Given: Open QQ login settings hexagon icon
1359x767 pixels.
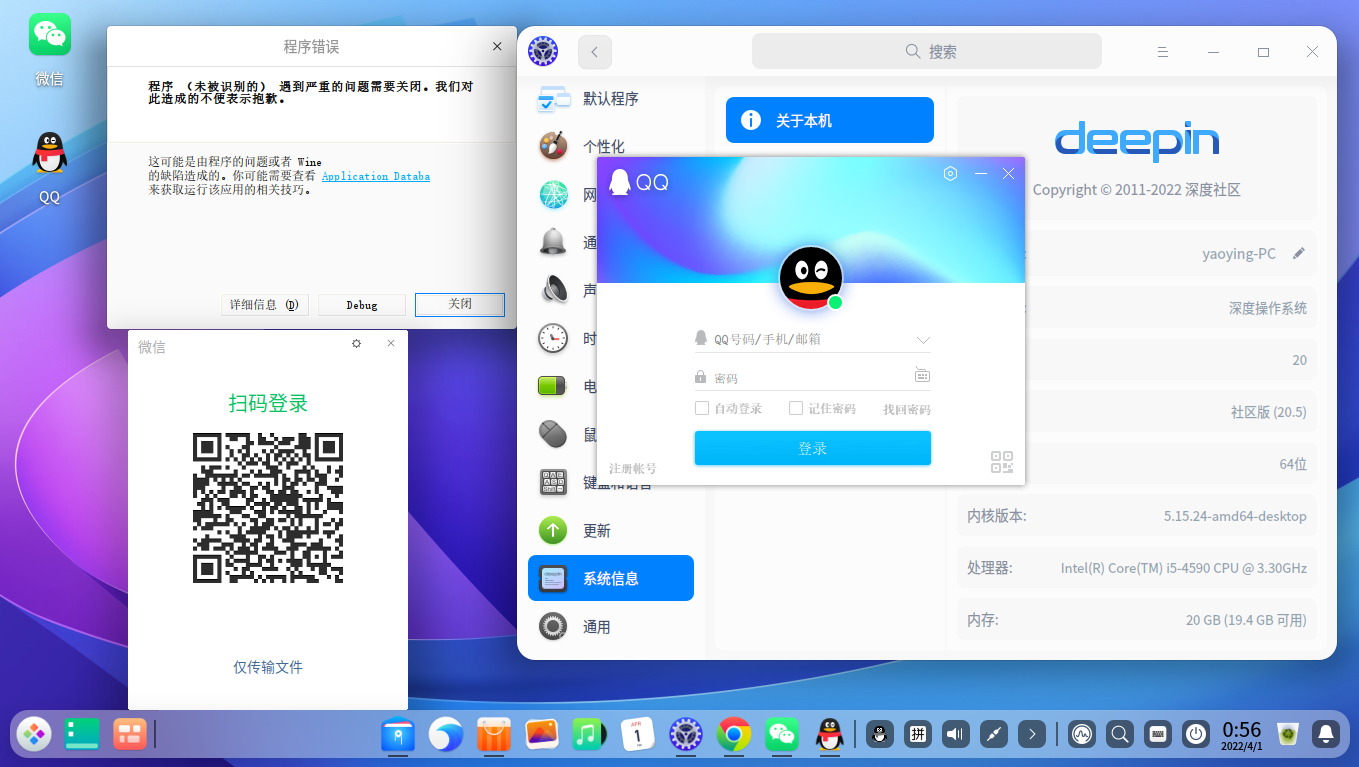Looking at the screenshot, I should click(x=950, y=174).
